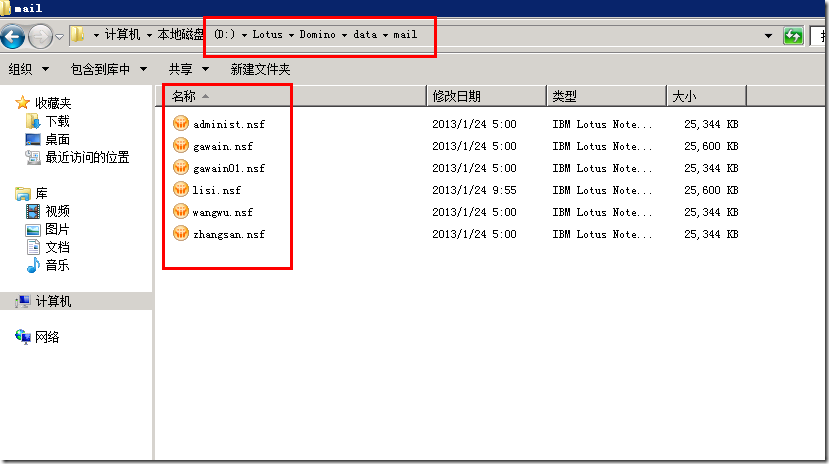The image size is (829, 464).
Task: Click the folder icon in address bar
Action: point(78,34)
